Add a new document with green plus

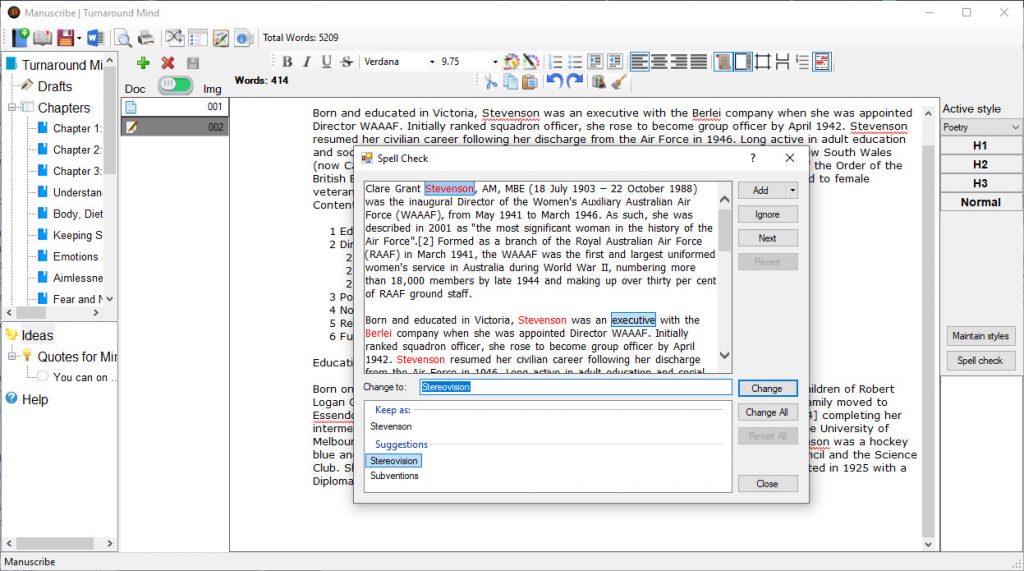point(143,63)
